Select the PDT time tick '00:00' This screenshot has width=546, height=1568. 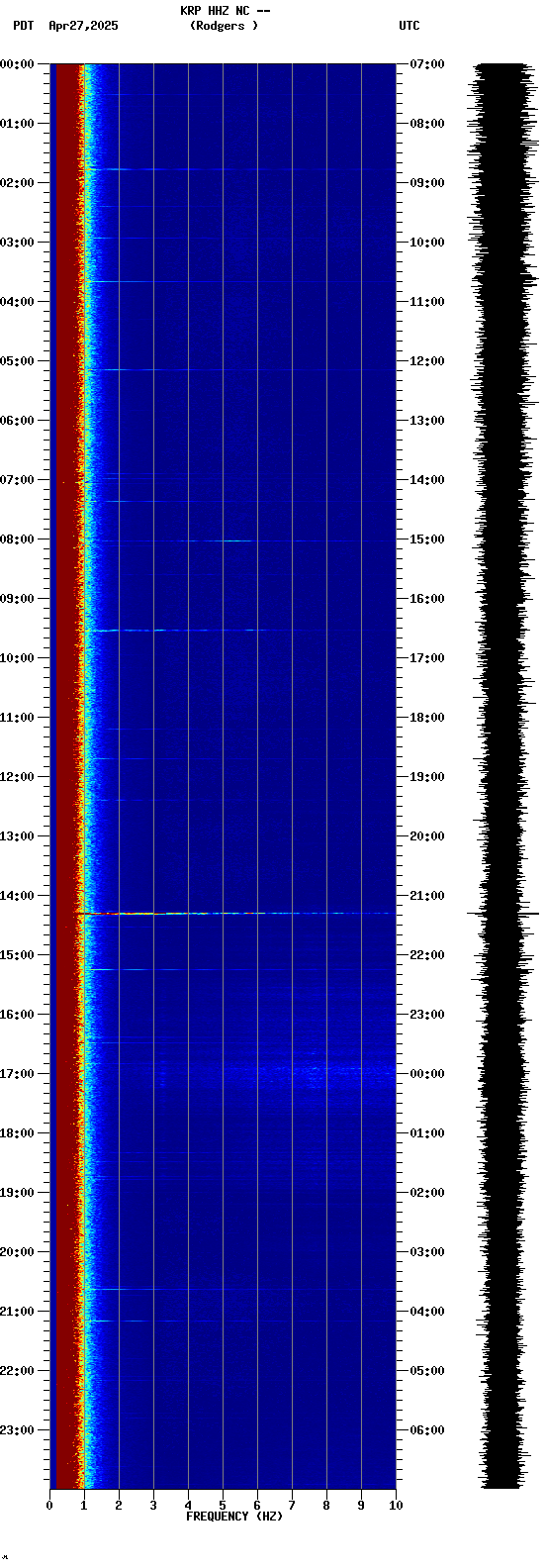pyautogui.click(x=17, y=64)
